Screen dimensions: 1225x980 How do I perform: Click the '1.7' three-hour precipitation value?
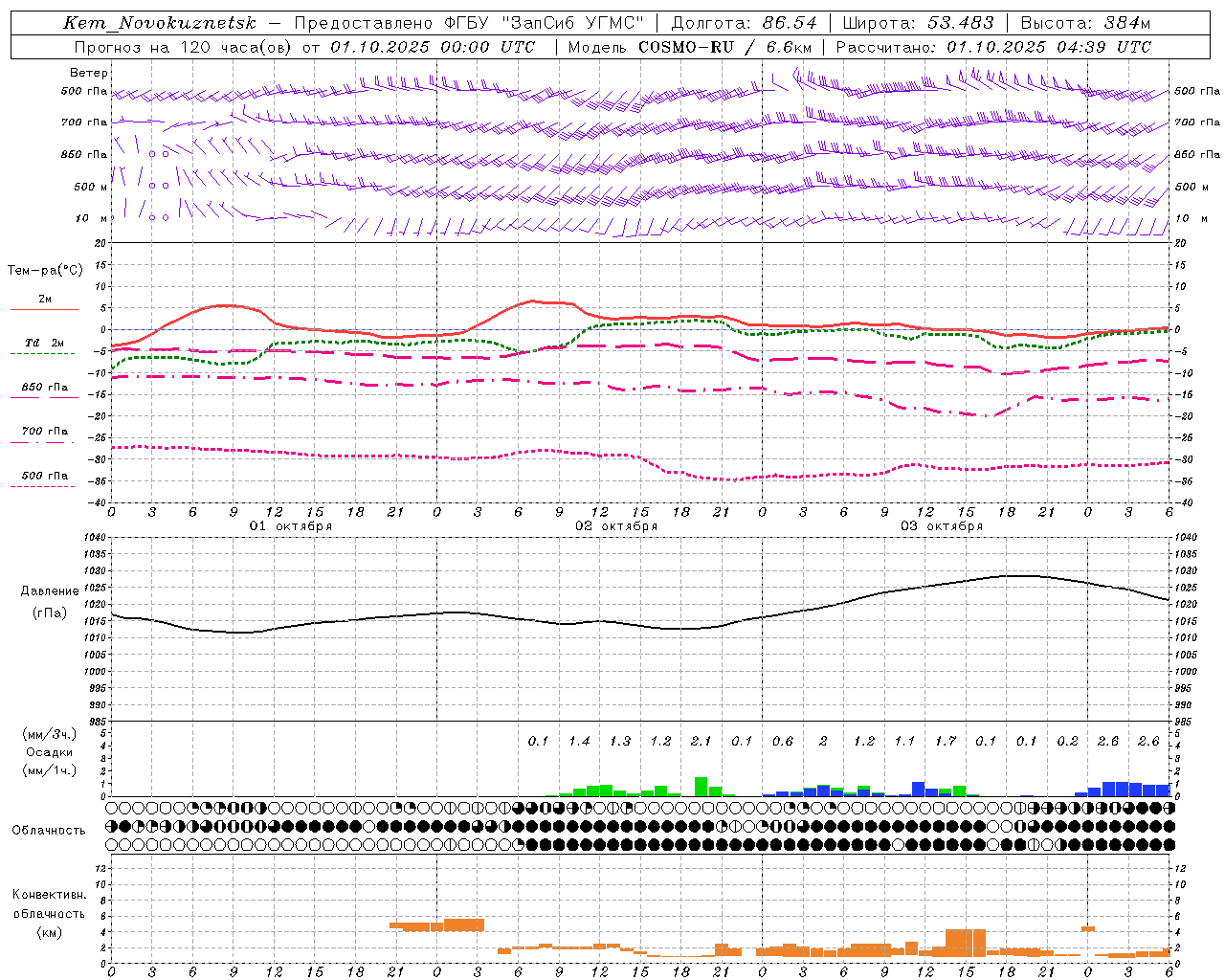coord(946,741)
